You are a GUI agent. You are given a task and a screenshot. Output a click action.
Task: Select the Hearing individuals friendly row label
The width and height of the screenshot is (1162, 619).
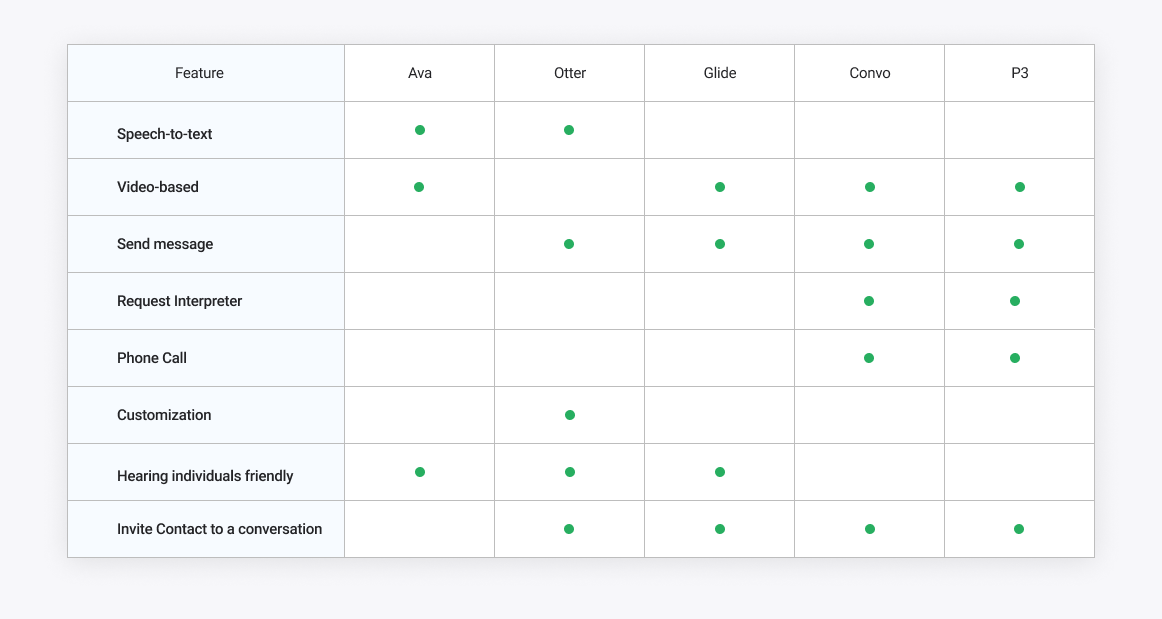205,476
